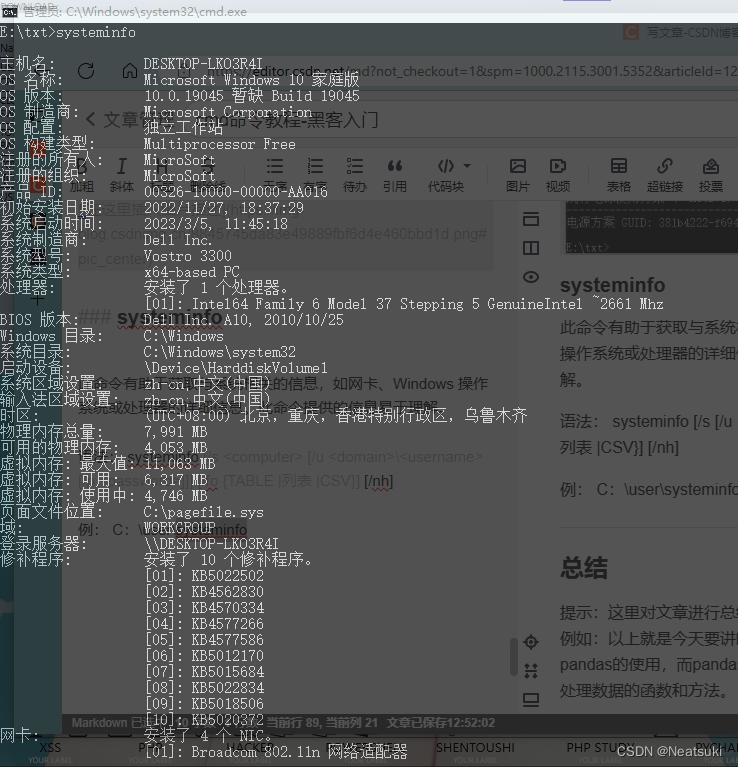Click the 00326-10000-00000-AA016 product ID
738x767 pixels.
coord(236,192)
